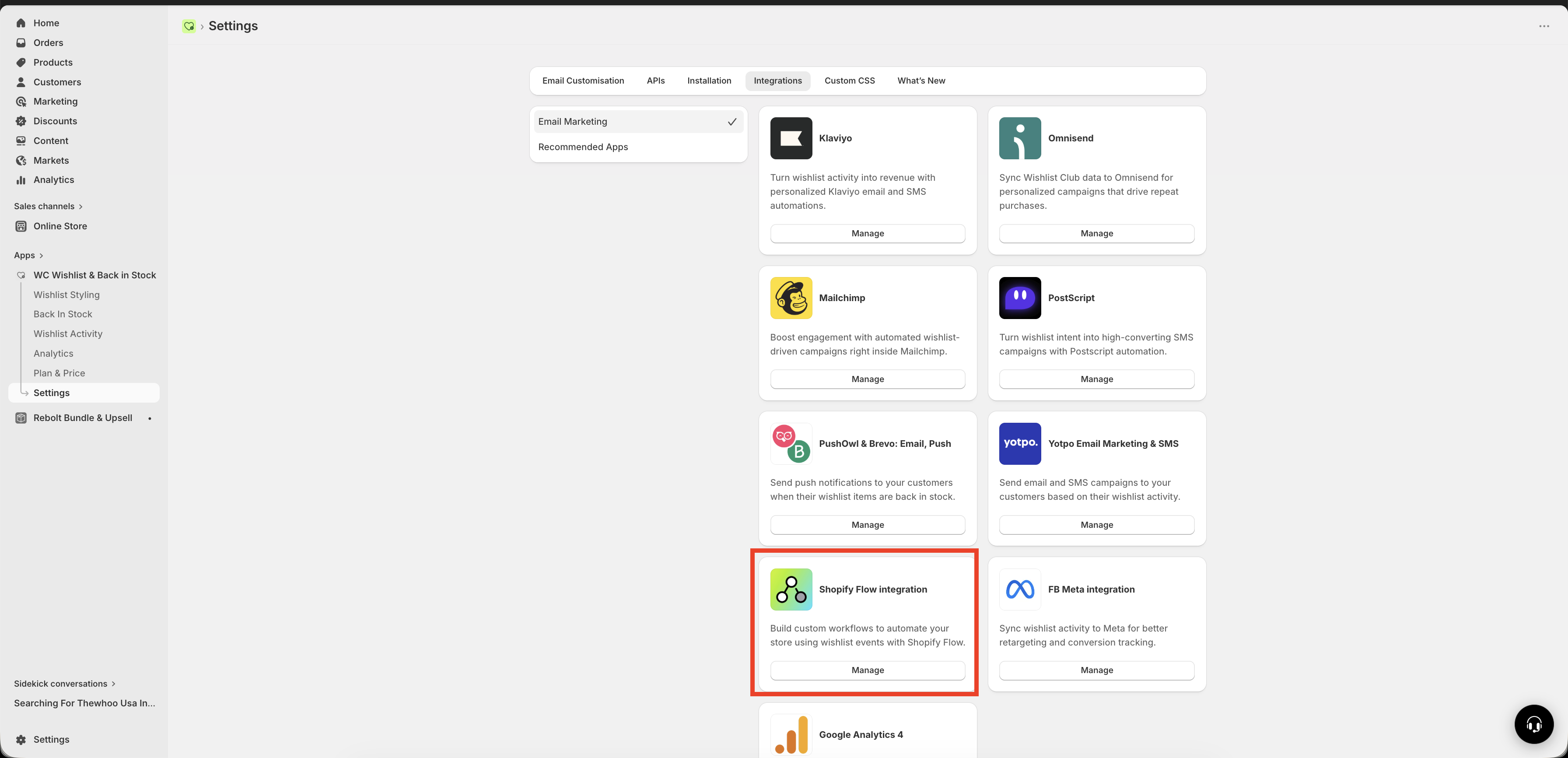1568x758 pixels.
Task: Click the Settings breadcrumb title
Action: pyautogui.click(x=233, y=25)
